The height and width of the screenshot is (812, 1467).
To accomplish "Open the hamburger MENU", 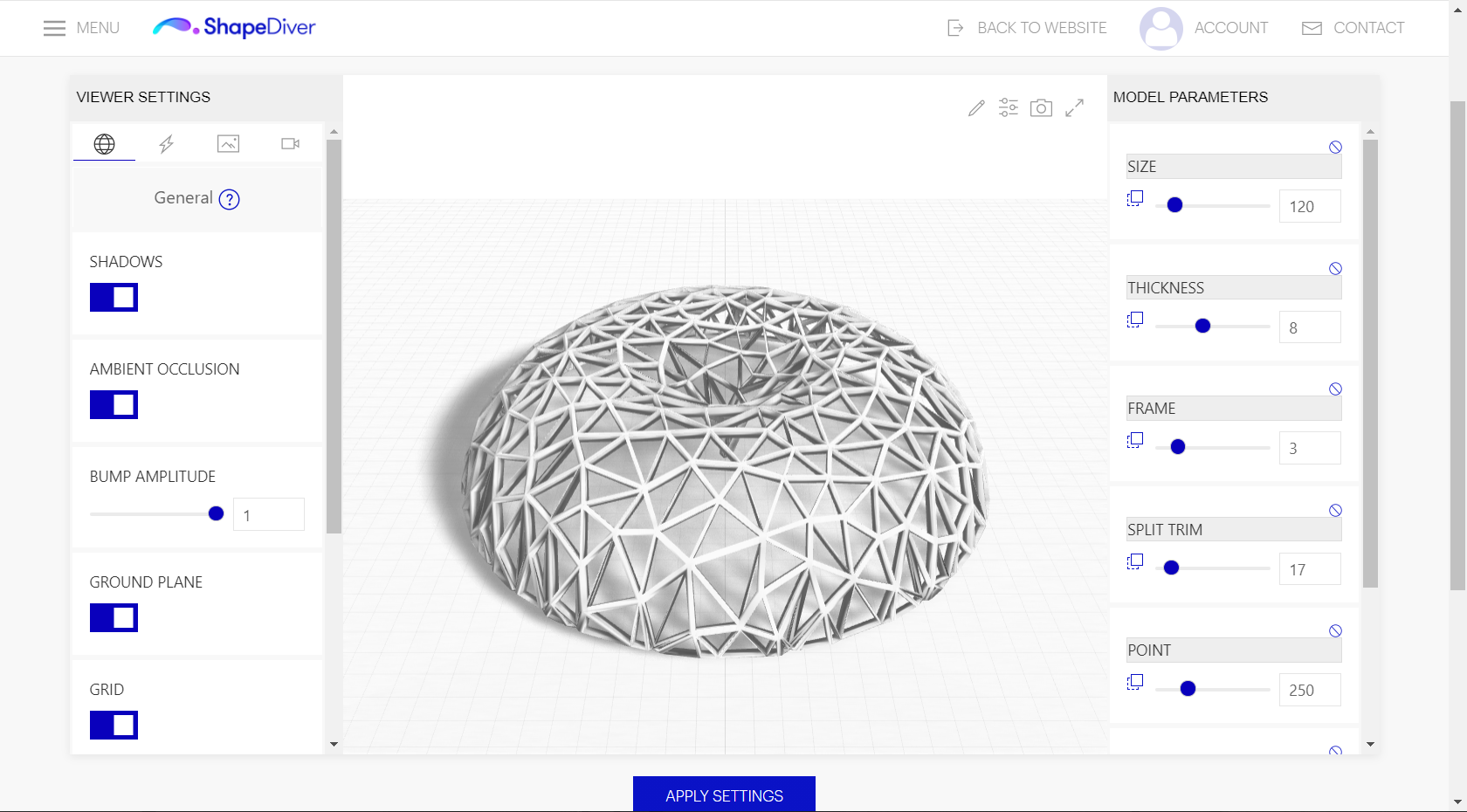I will point(81,28).
